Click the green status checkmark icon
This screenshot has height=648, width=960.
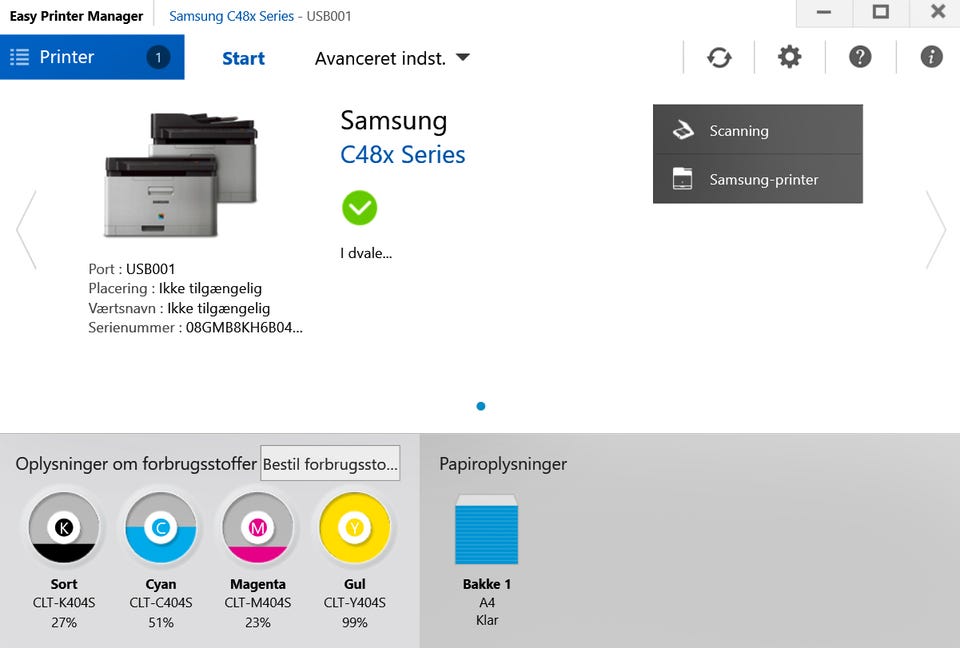[359, 208]
